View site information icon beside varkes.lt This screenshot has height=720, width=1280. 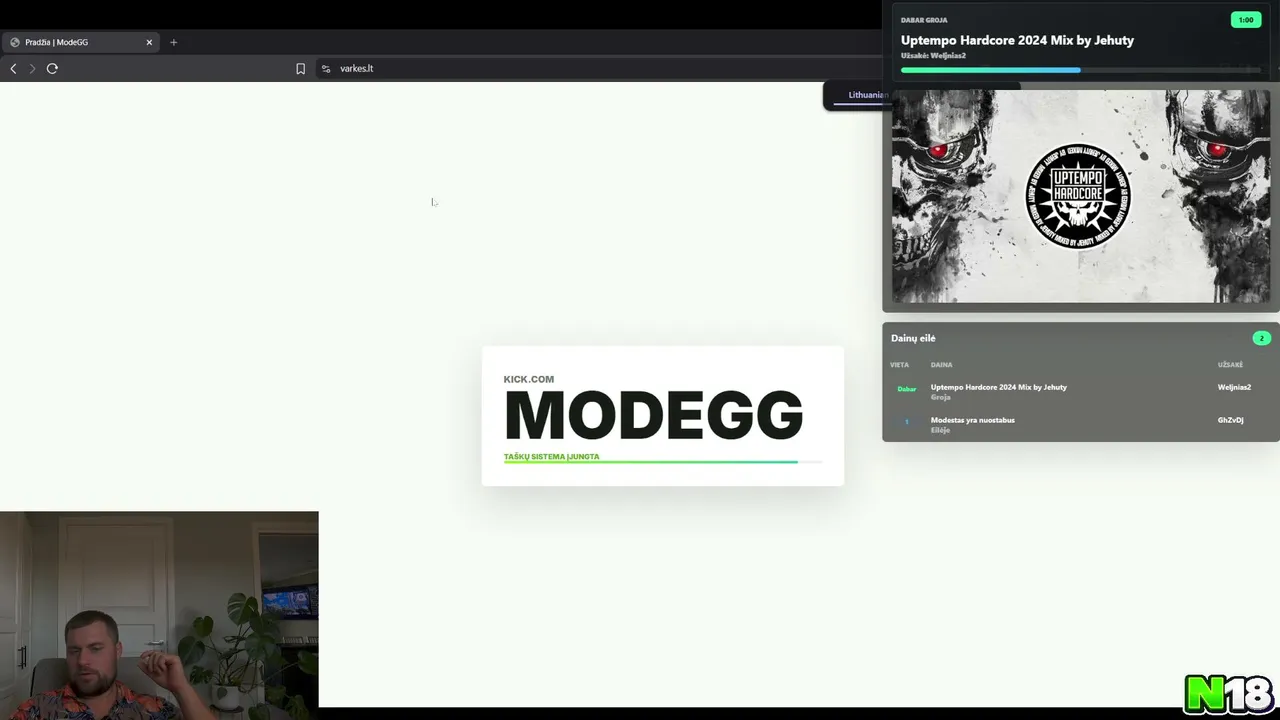325,68
